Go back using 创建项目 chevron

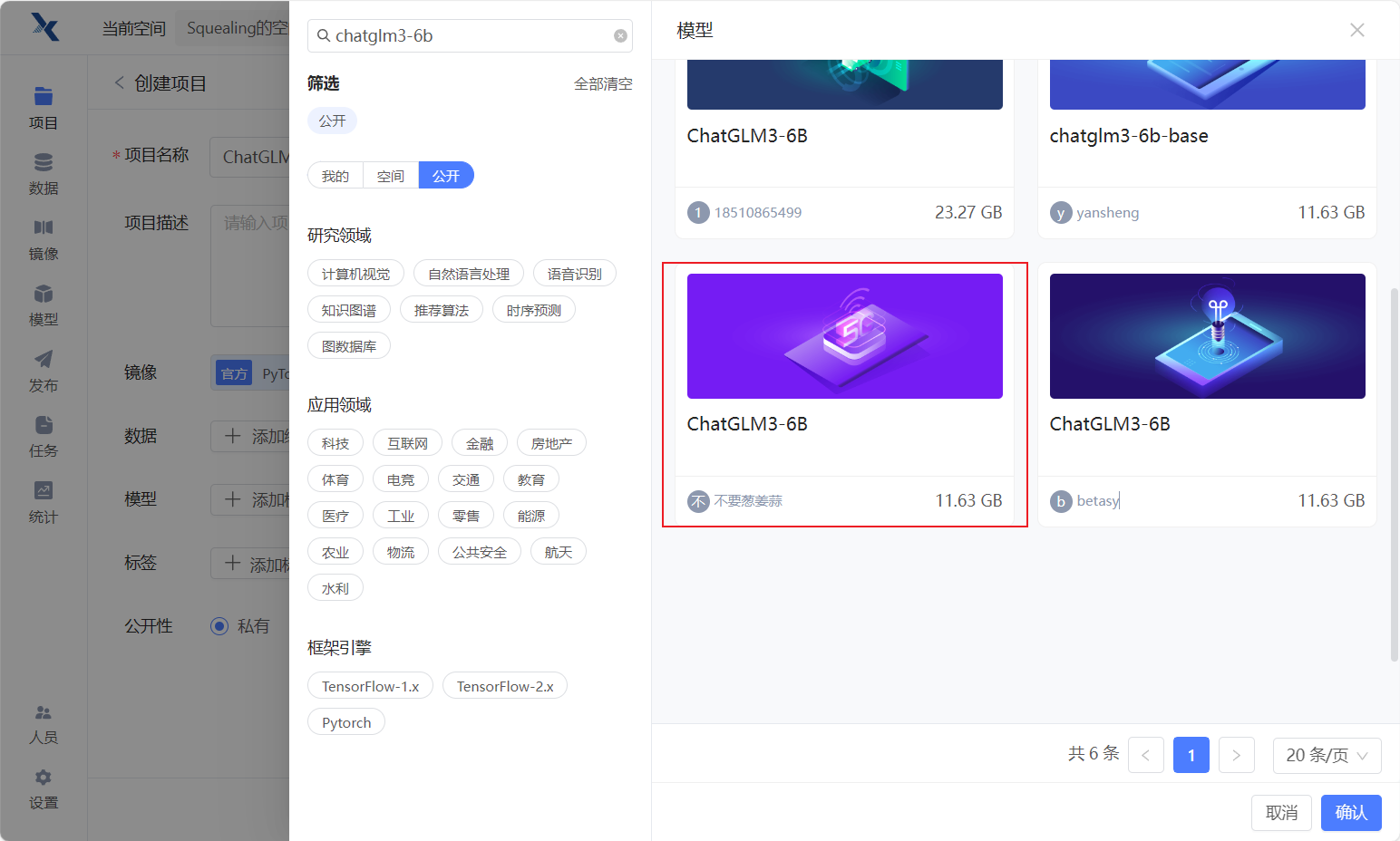[119, 83]
